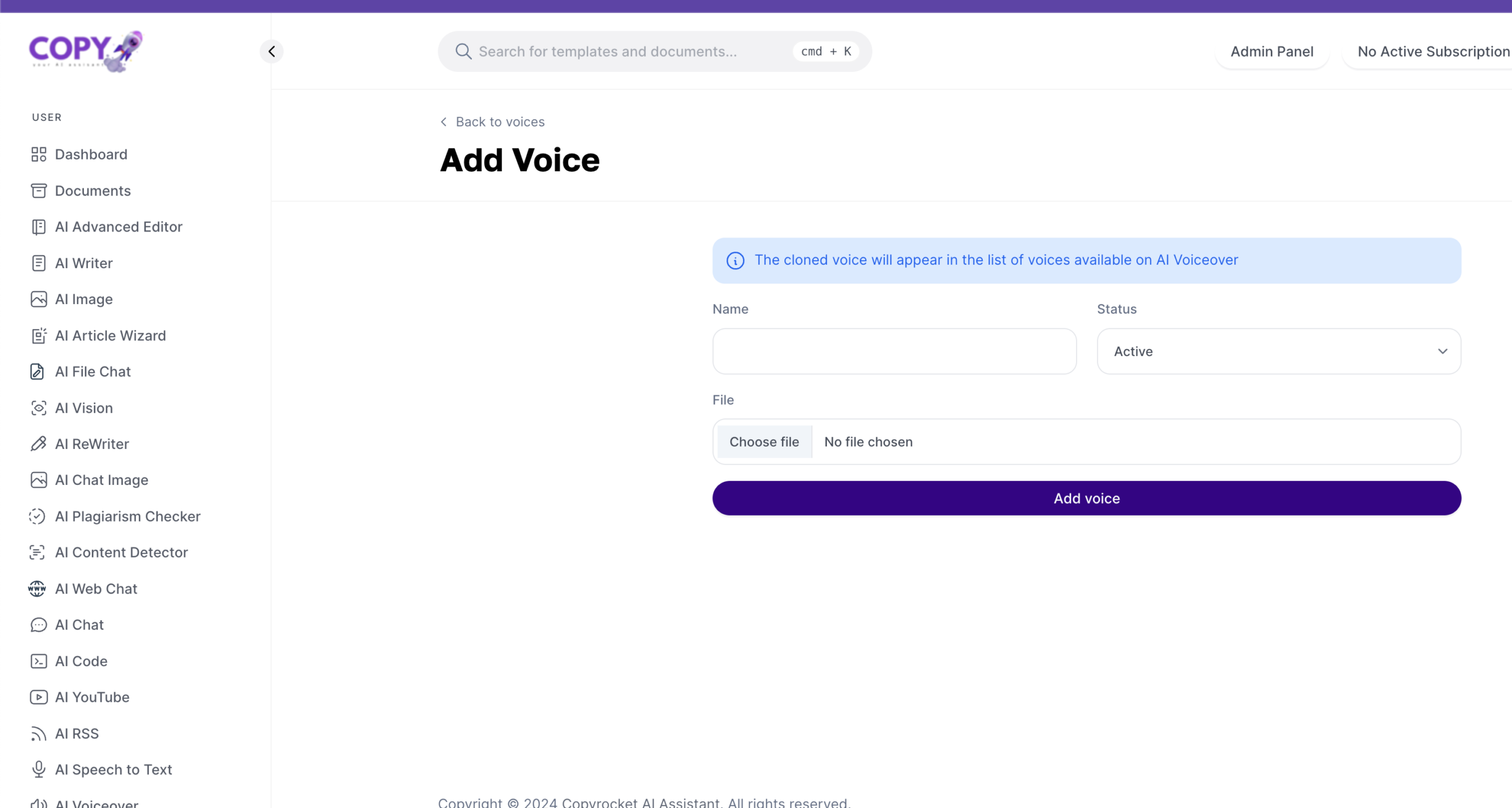The height and width of the screenshot is (808, 1512).
Task: Click the AI Image sidebar icon
Action: [x=38, y=299]
